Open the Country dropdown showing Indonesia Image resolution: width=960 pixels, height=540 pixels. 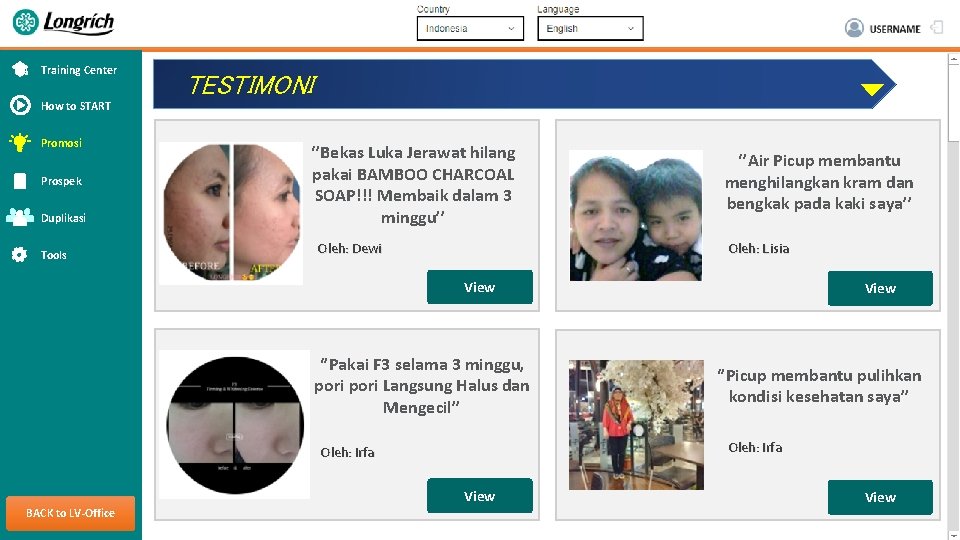[x=470, y=29]
